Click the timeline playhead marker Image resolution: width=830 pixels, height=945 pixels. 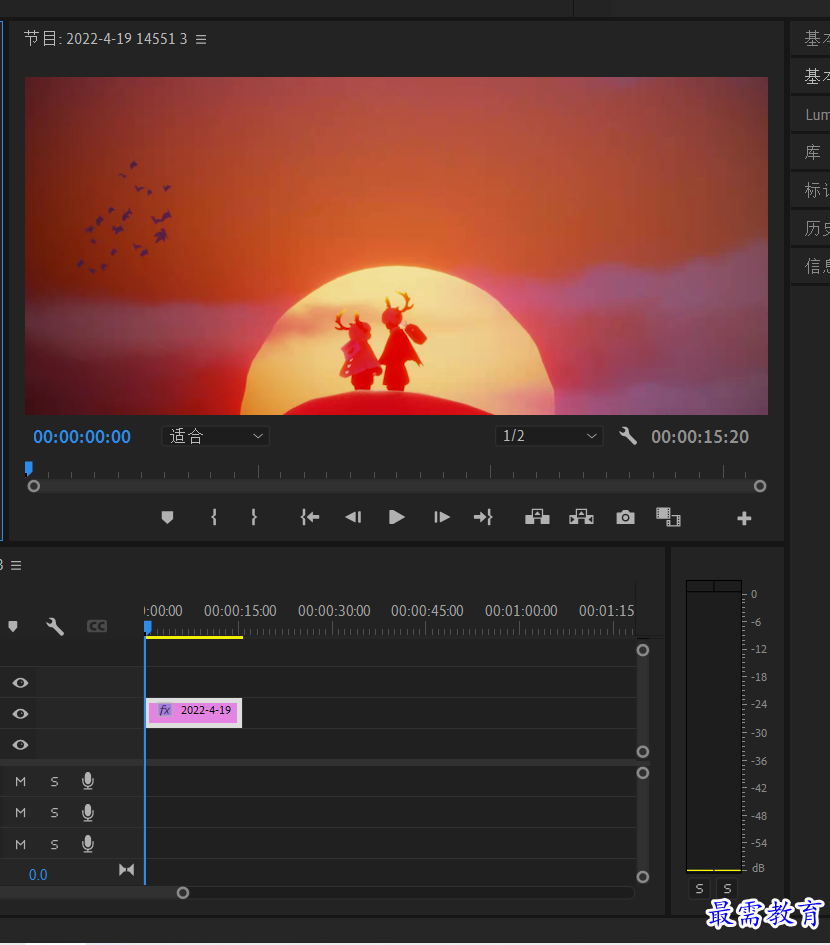coord(148,627)
